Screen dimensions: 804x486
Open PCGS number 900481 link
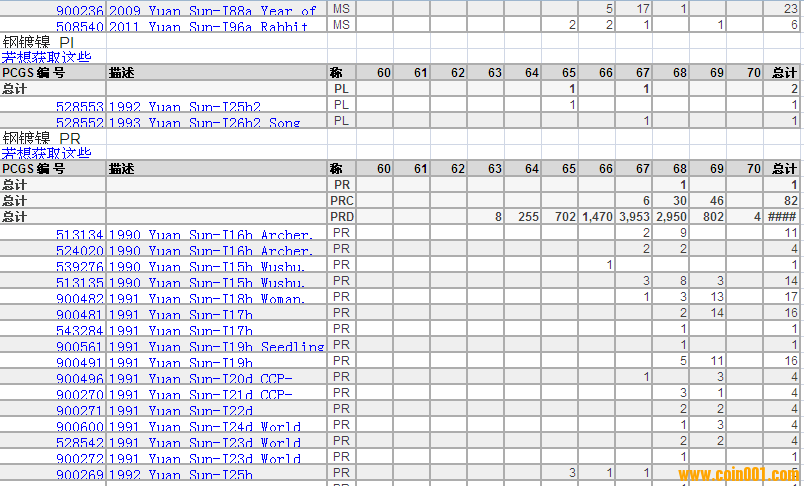click(79, 314)
